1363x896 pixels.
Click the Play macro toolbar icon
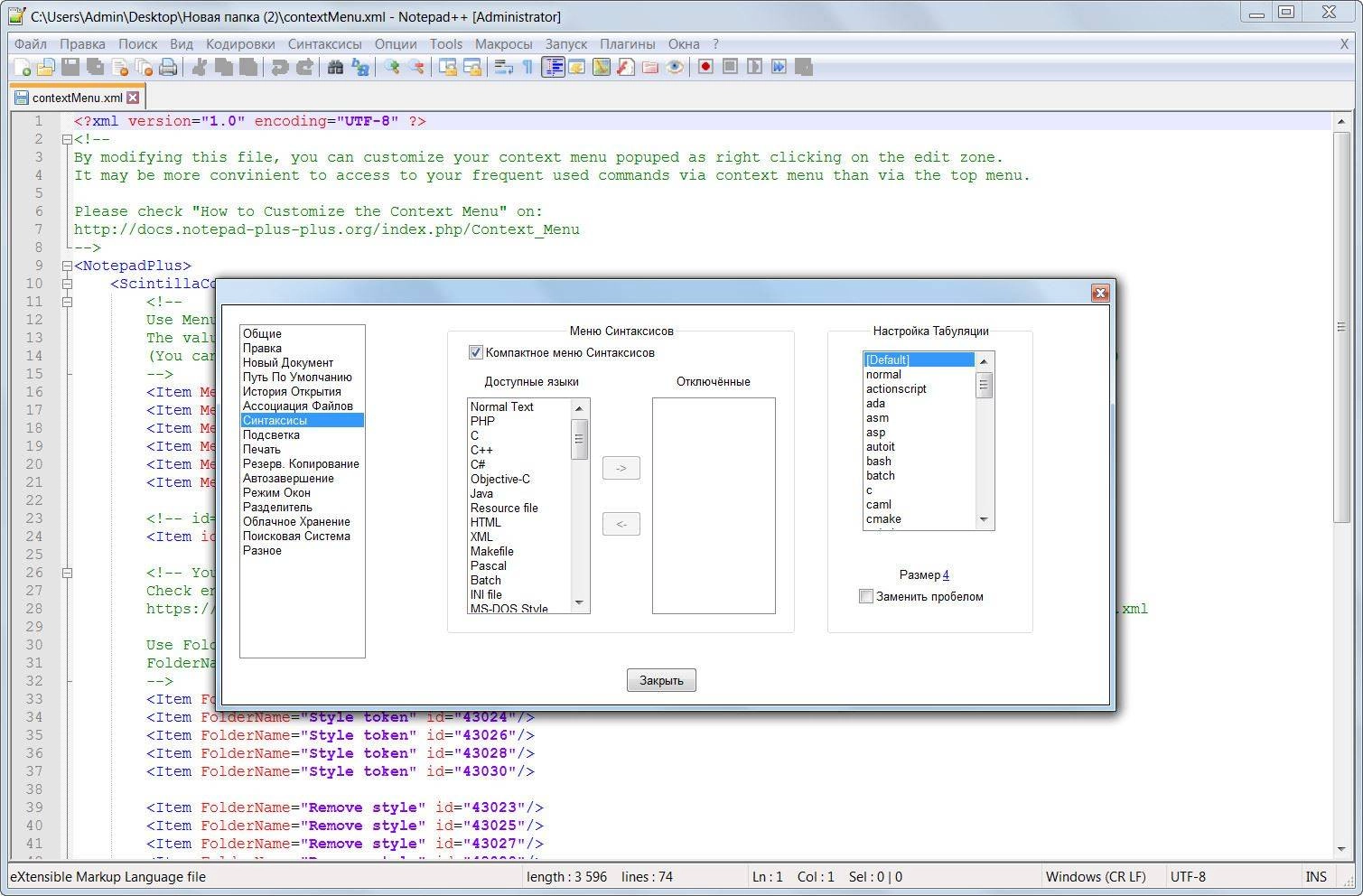(754, 67)
